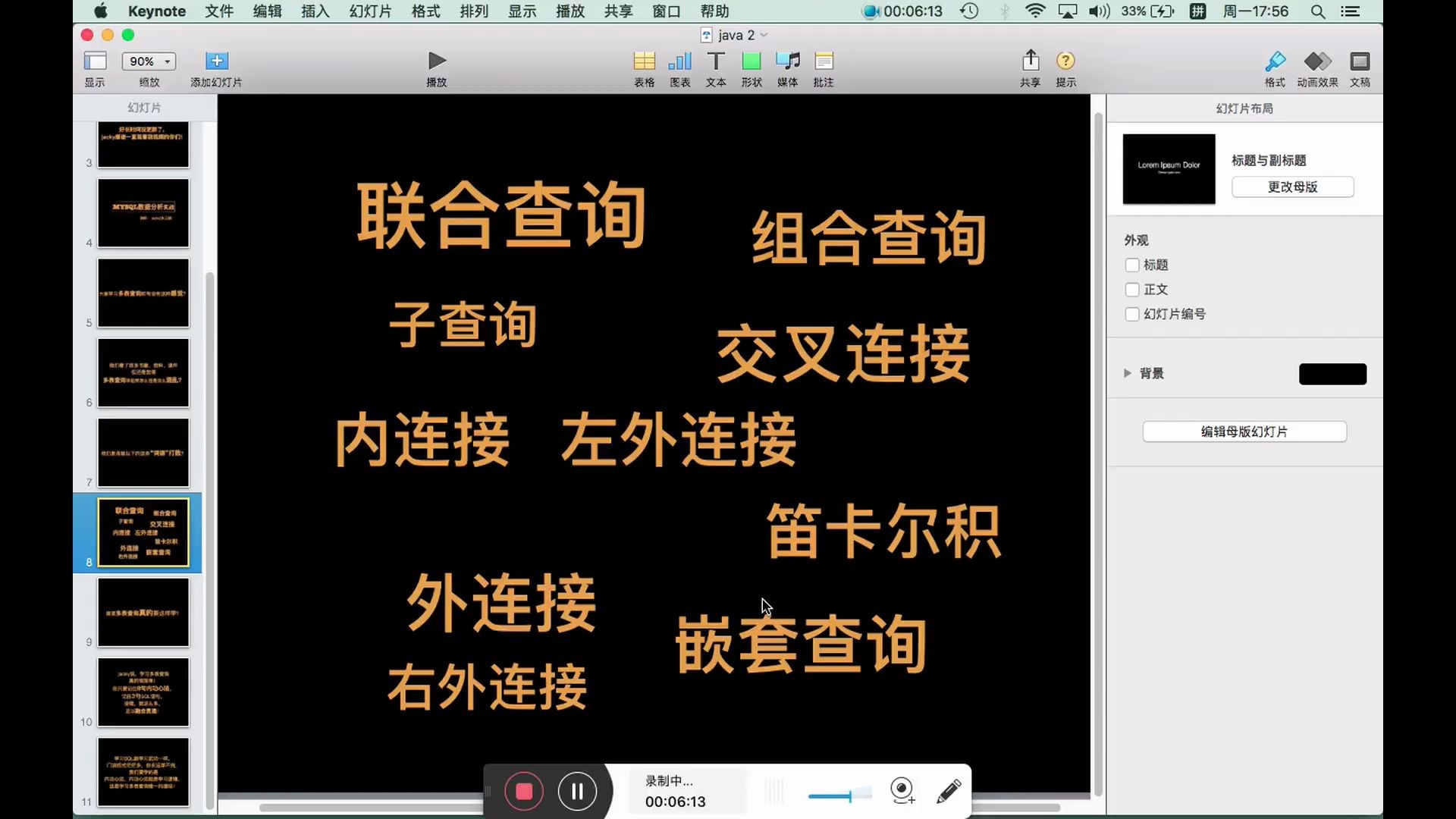The height and width of the screenshot is (819, 1456).
Task: Enable the 标题 checkbox
Action: click(1132, 265)
